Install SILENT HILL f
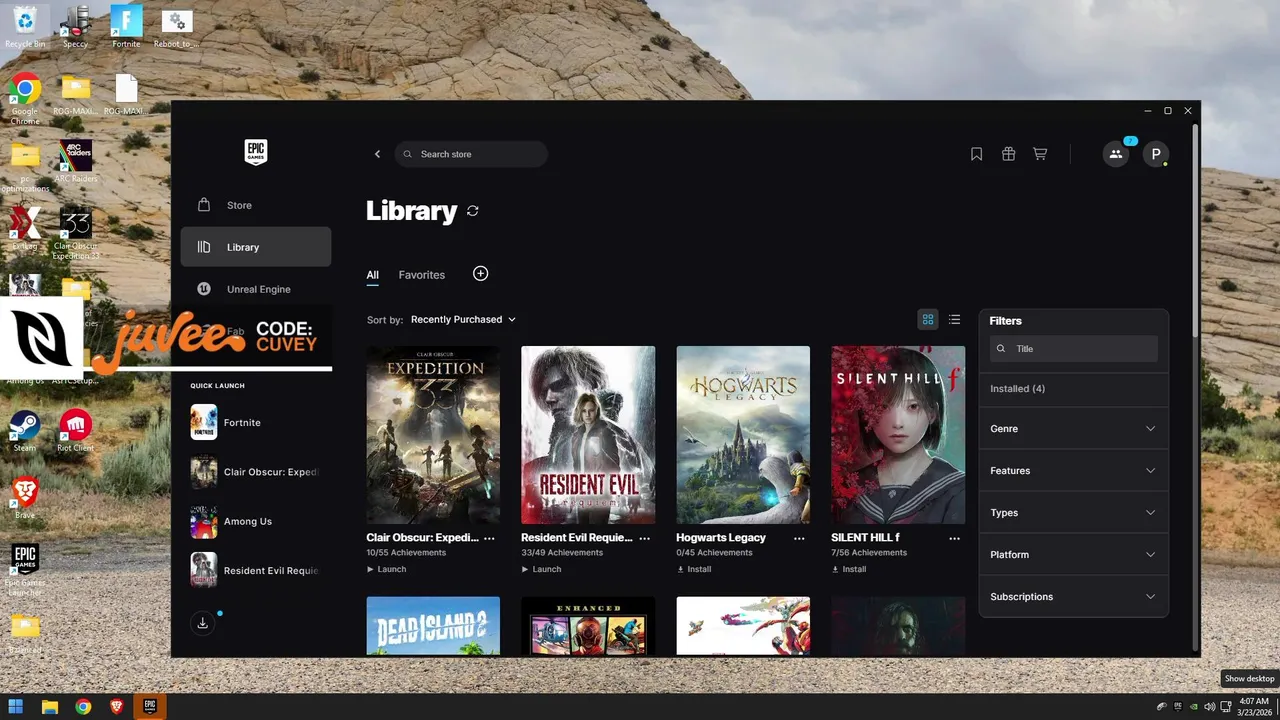1280x720 pixels. (849, 569)
